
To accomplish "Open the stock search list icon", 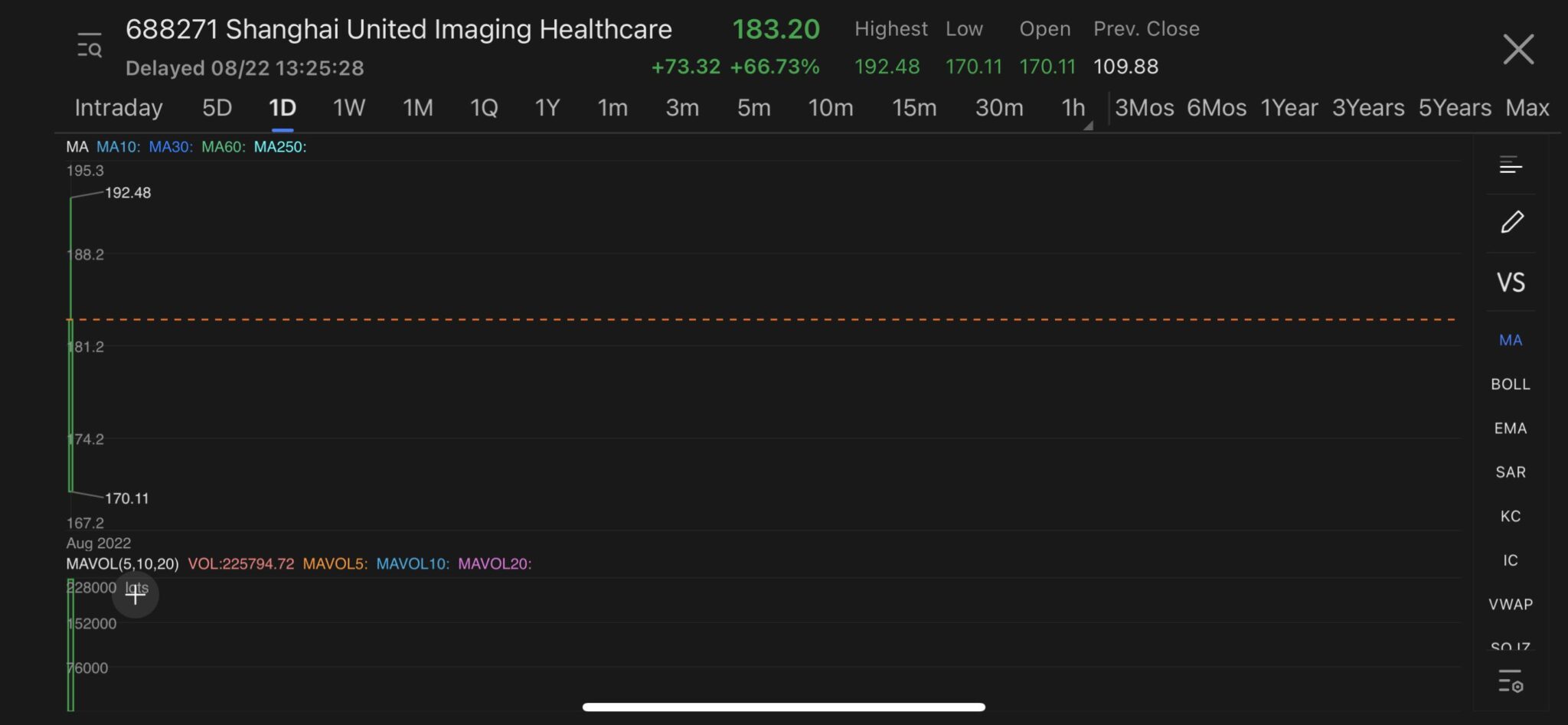I will click(x=90, y=47).
